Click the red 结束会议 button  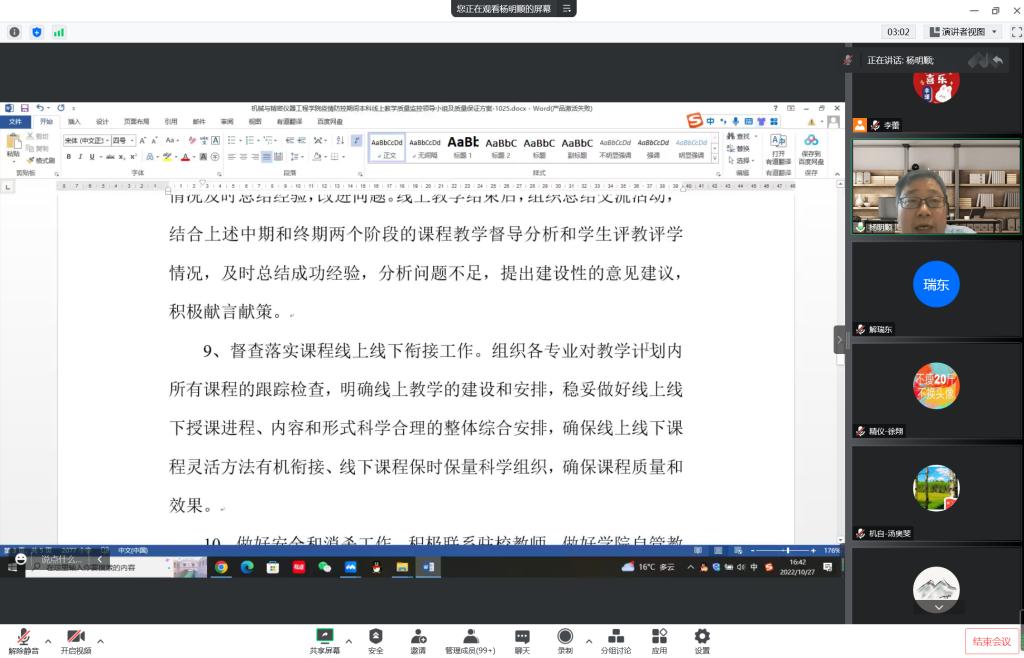989,641
